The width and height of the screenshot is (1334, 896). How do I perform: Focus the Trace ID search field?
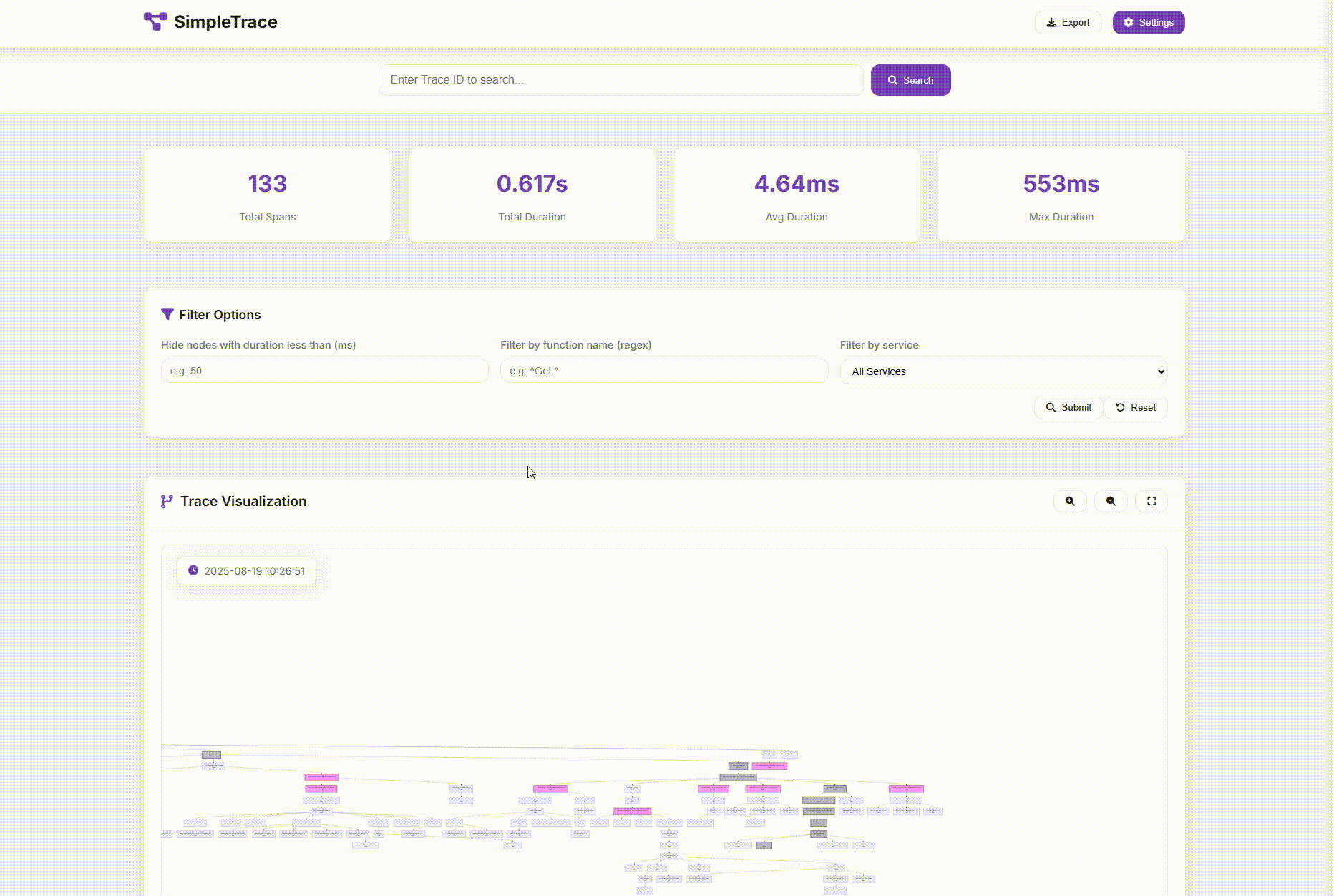point(620,80)
